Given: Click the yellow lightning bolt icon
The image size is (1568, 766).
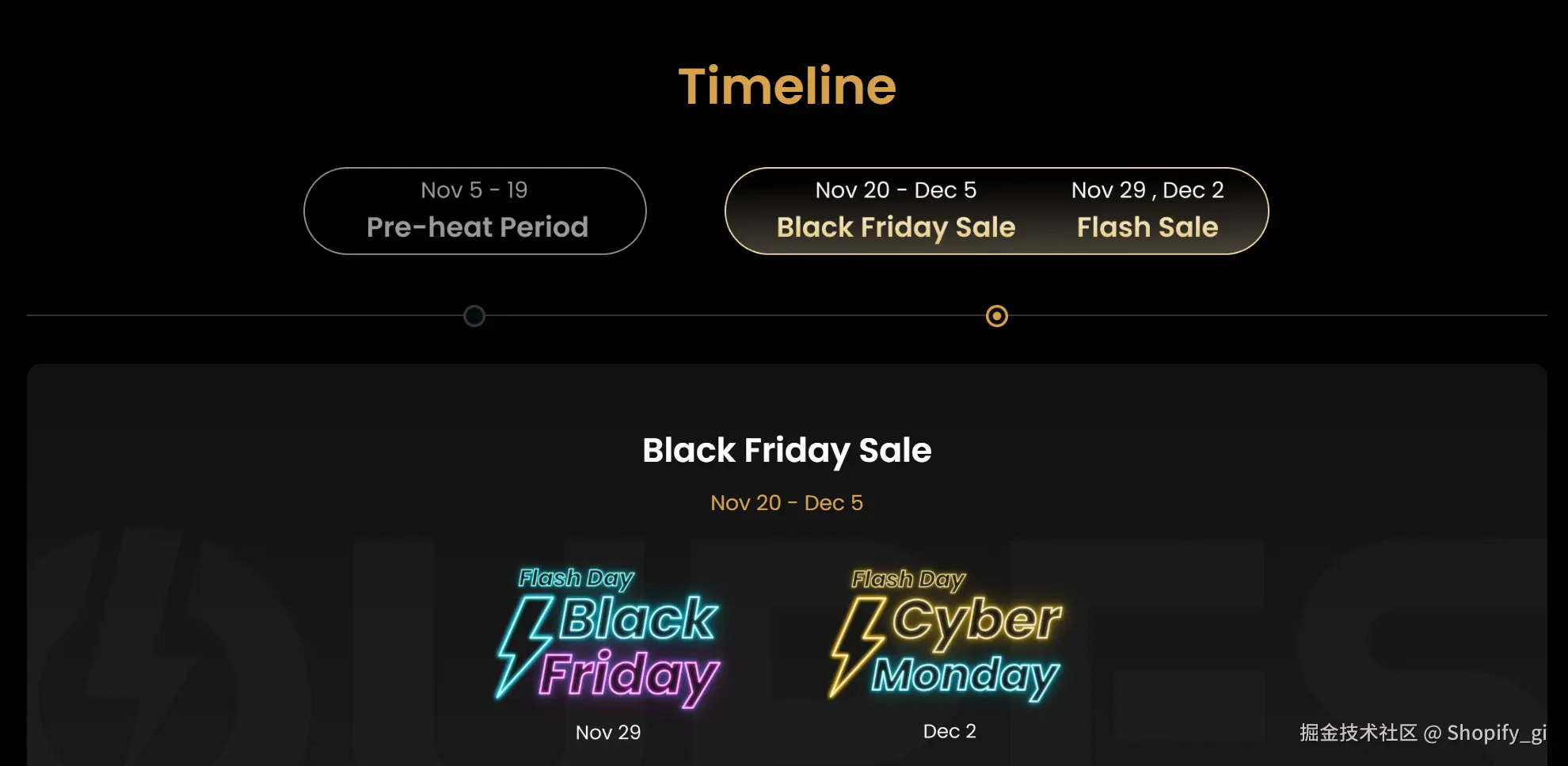Looking at the screenshot, I should [855, 646].
